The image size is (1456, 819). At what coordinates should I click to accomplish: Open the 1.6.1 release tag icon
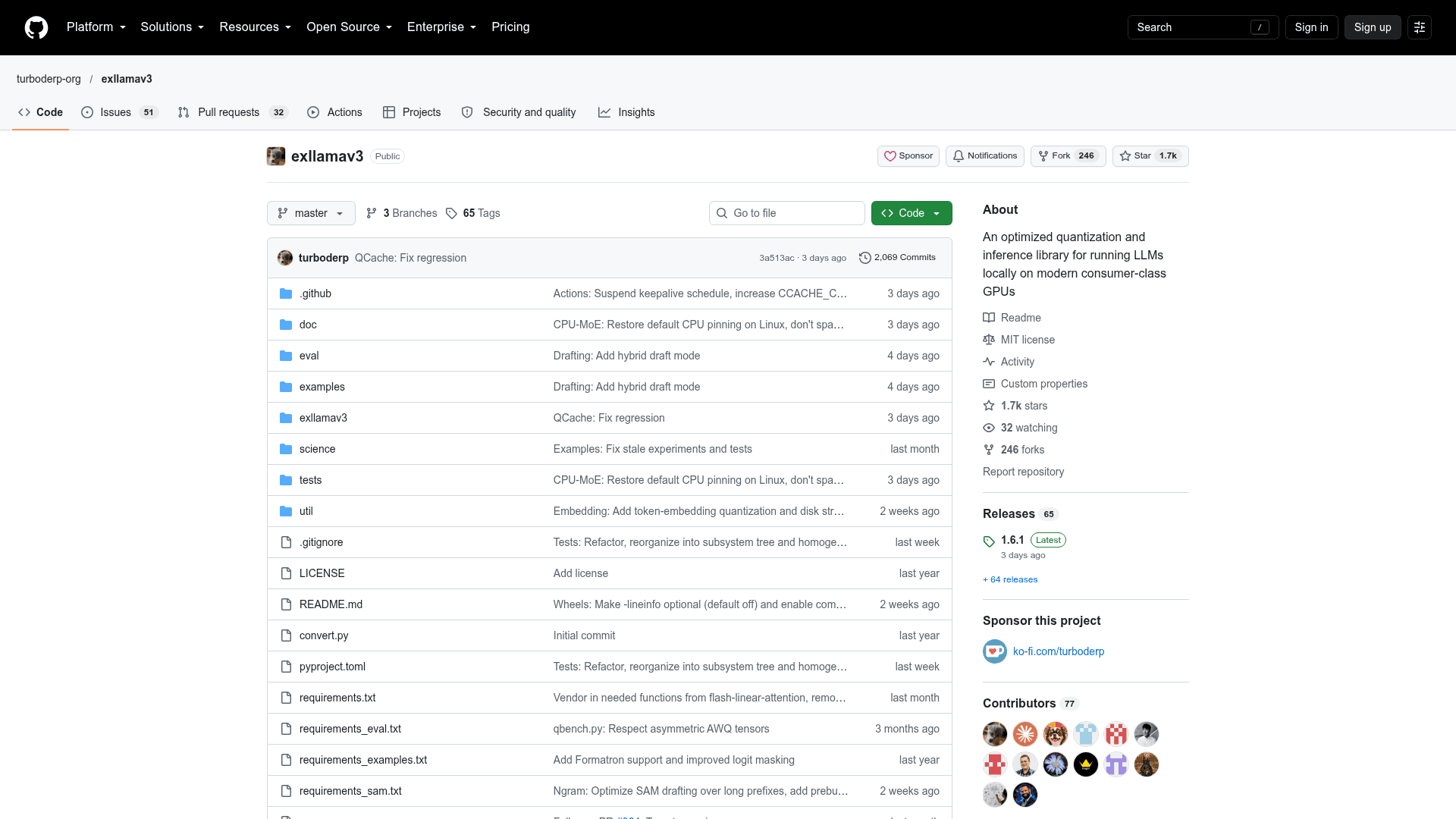pos(989,541)
